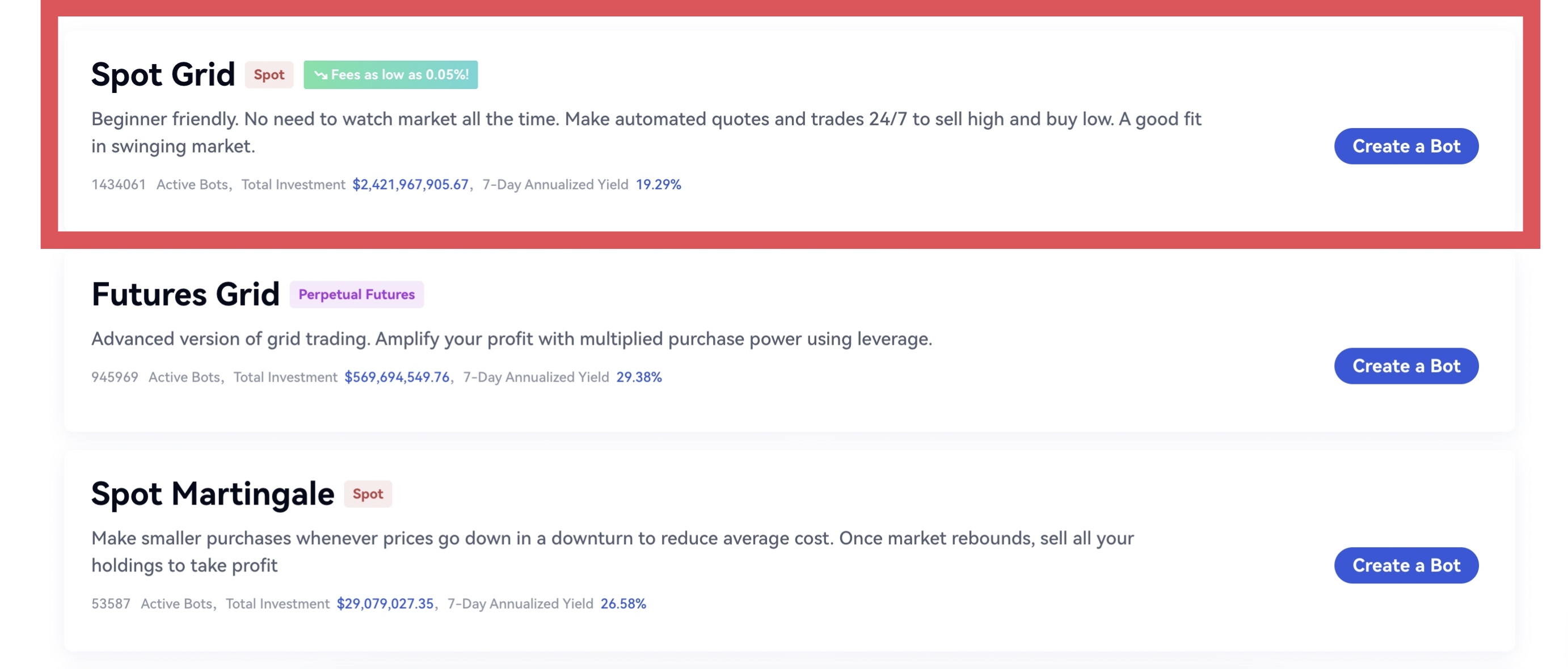Screen dimensions: 1568x669
Task: Click the Spot tag beside Spot Martingale
Action: pyautogui.click(x=368, y=494)
